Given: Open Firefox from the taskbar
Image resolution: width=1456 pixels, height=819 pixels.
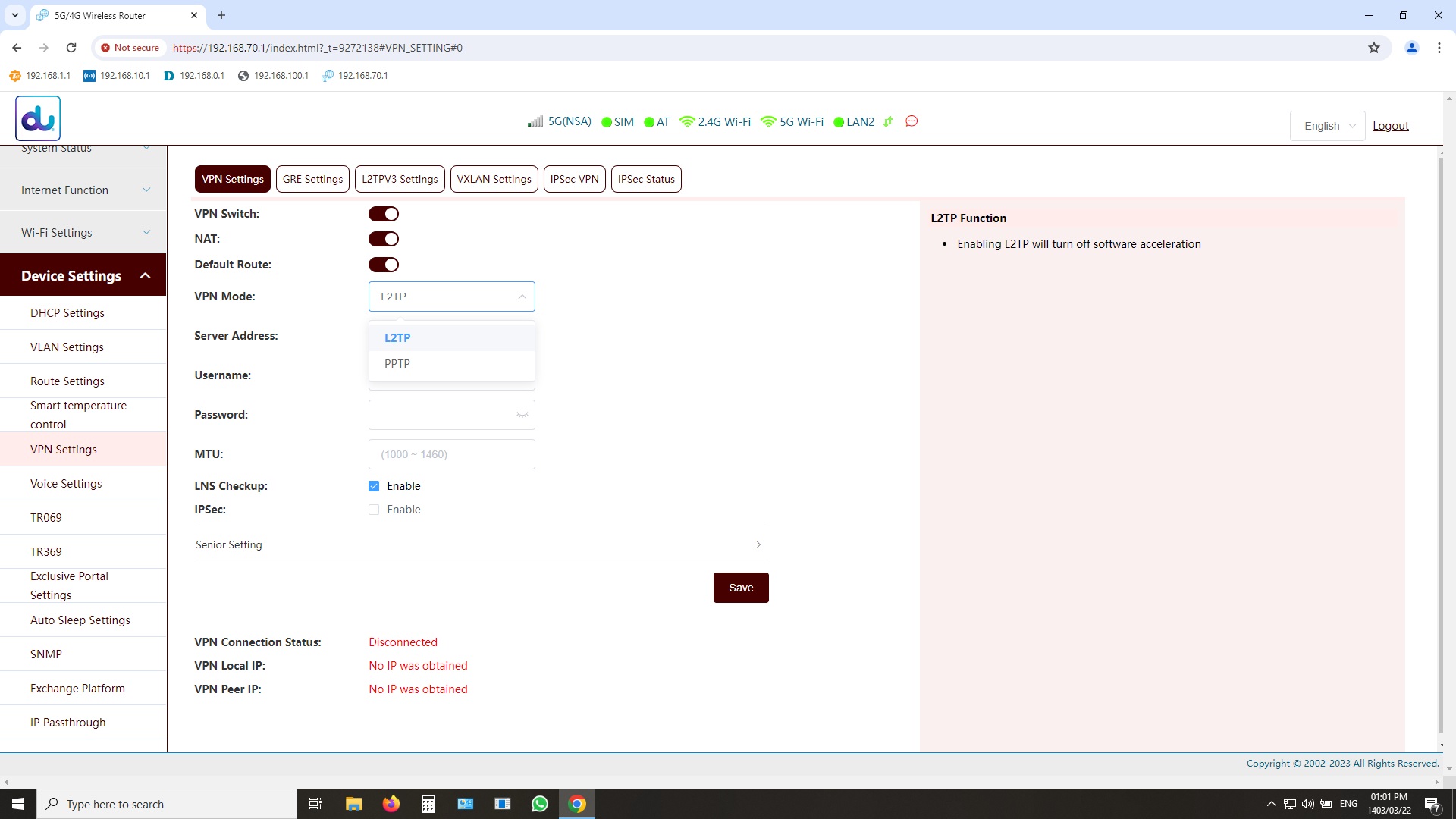Looking at the screenshot, I should pos(391,804).
